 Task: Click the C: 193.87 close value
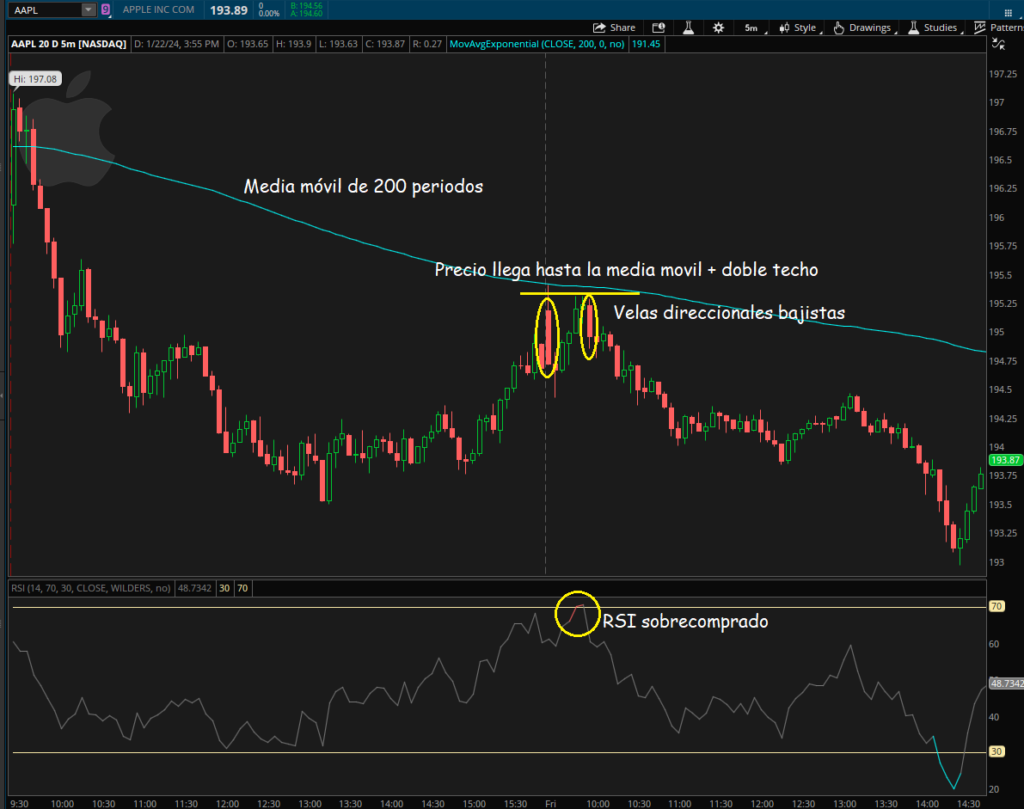(385, 44)
